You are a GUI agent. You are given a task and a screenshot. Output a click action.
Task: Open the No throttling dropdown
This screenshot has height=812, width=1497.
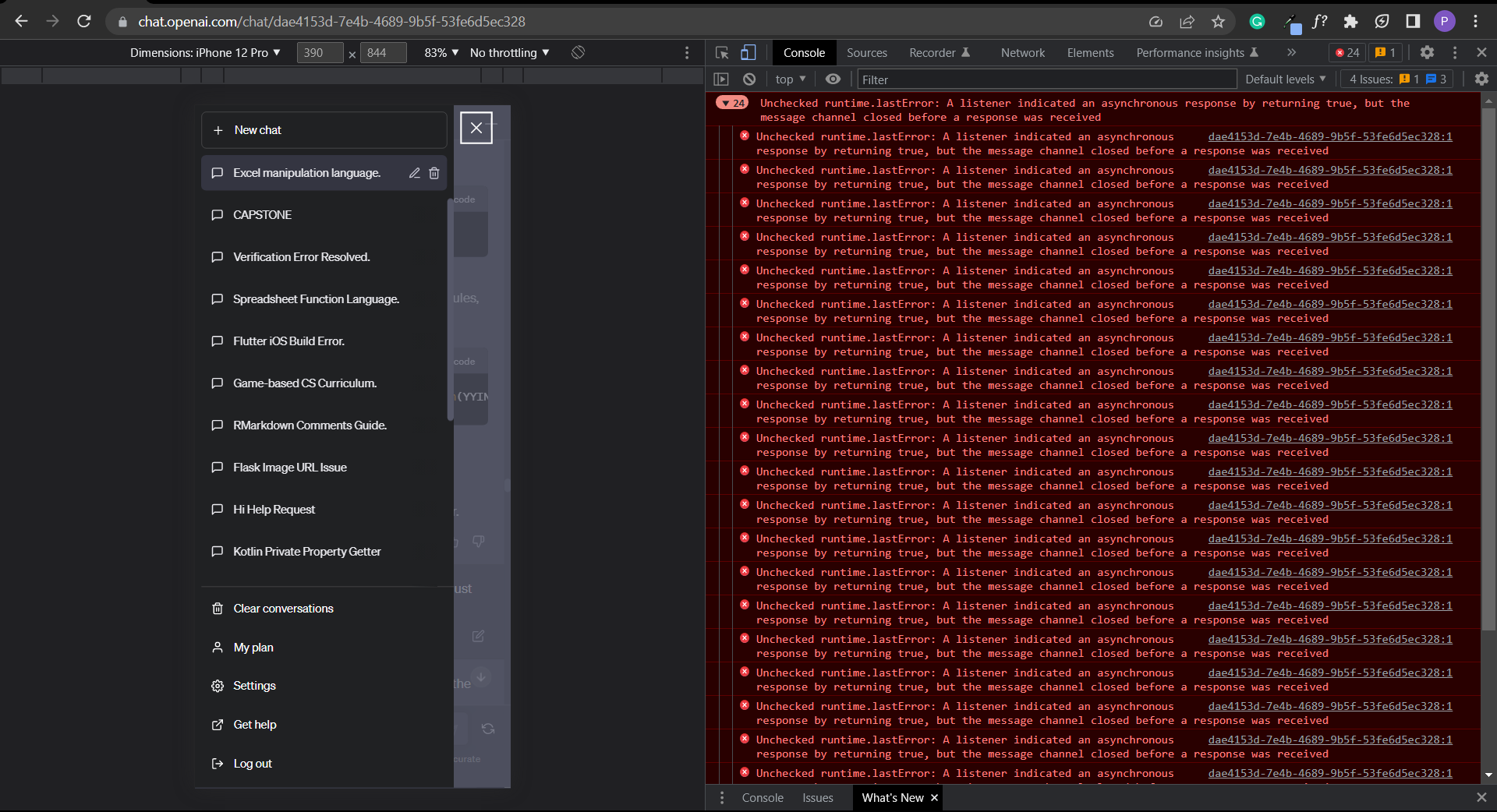click(x=508, y=52)
